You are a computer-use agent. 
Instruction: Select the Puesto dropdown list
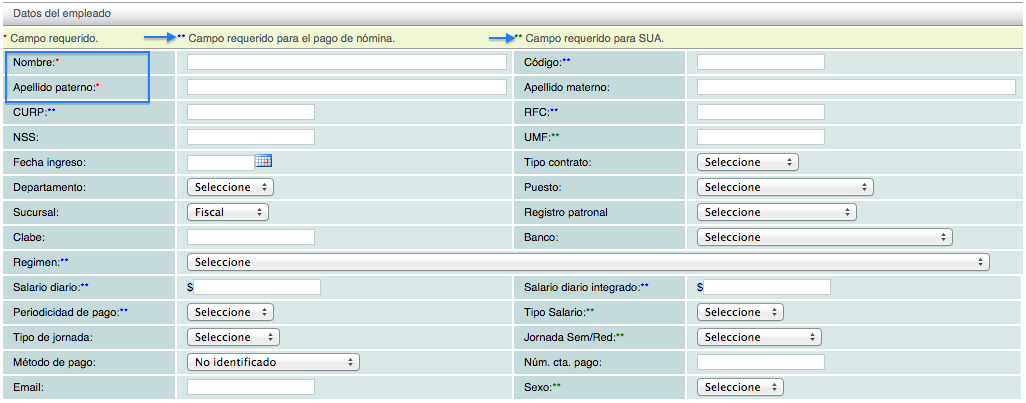coord(785,187)
